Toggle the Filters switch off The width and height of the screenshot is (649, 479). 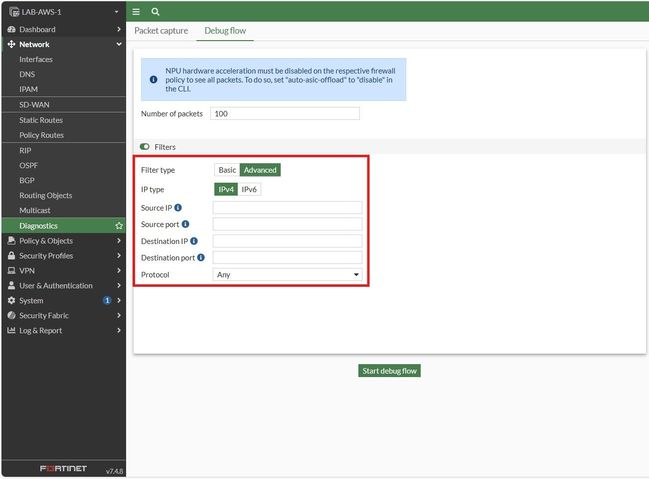144,147
